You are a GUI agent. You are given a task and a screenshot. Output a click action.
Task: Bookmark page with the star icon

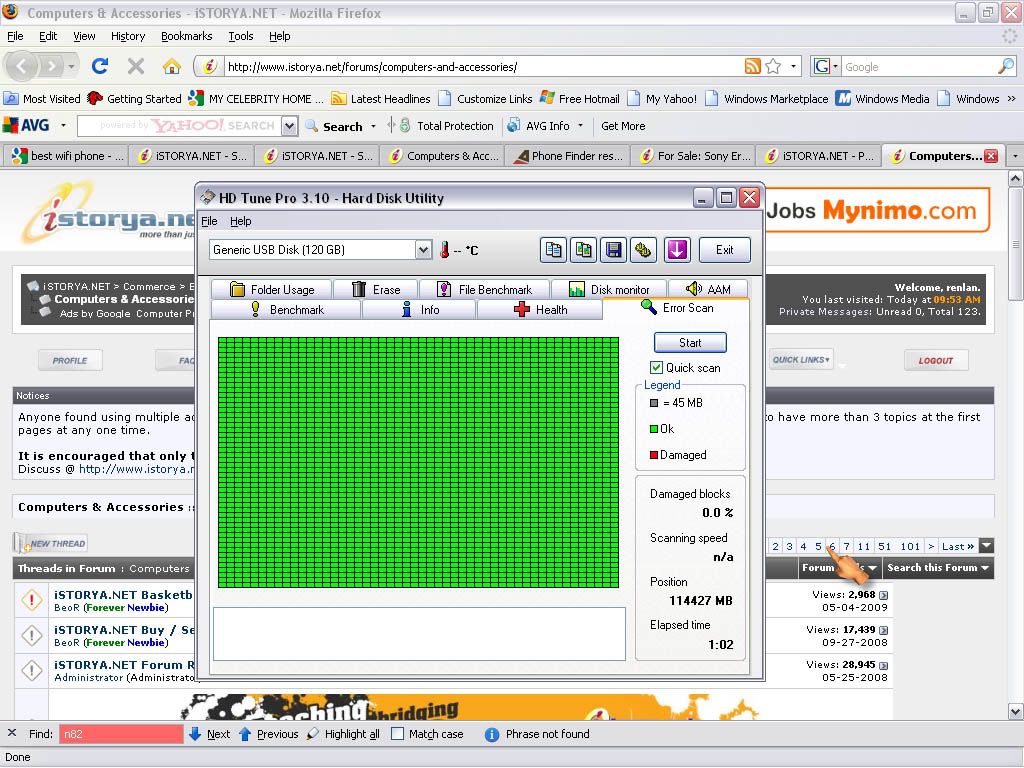point(773,67)
